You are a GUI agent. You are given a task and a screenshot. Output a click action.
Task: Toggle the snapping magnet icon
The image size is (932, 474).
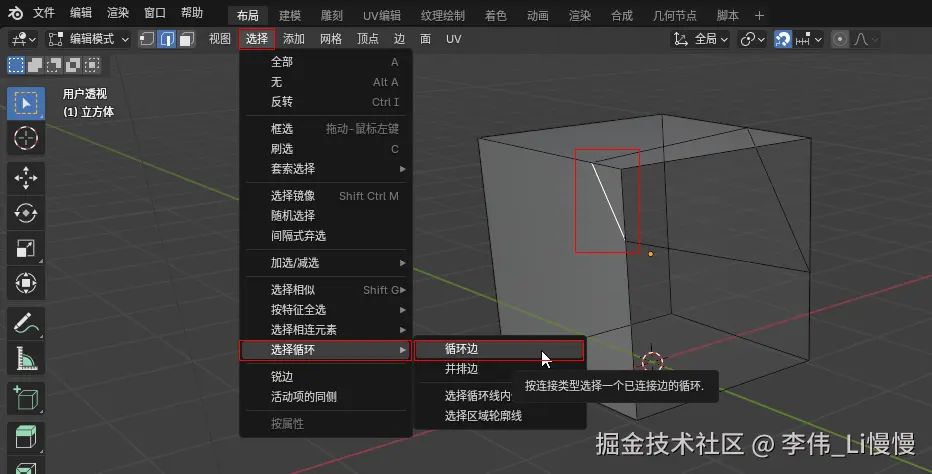tap(783, 39)
